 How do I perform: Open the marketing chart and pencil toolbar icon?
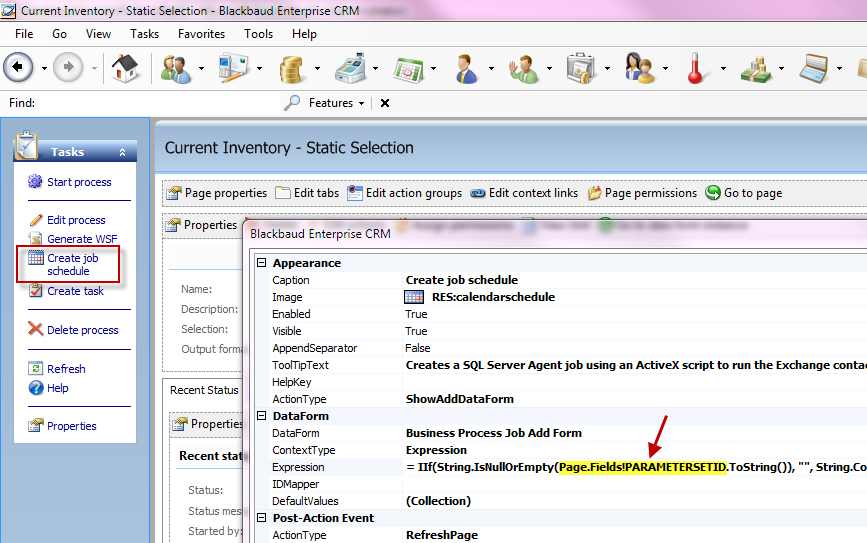(233, 69)
